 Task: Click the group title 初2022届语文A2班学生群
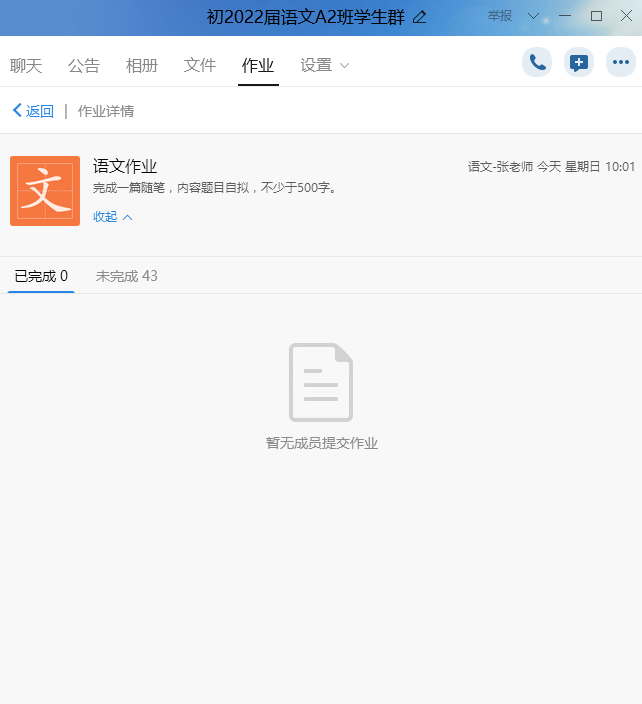(x=306, y=17)
